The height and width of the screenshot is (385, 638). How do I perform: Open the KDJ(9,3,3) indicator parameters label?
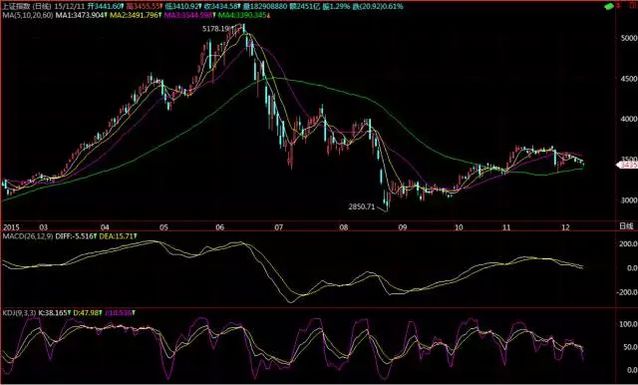(x=19, y=313)
